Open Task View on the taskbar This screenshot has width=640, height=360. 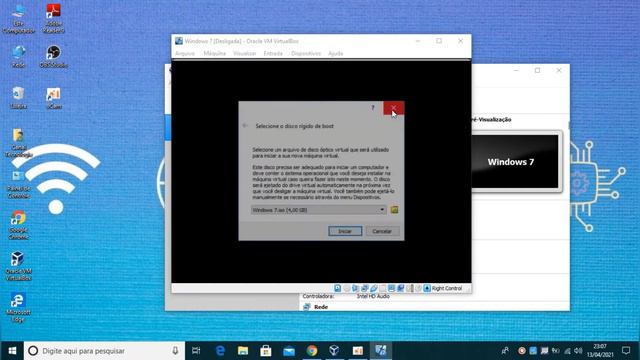coord(196,351)
